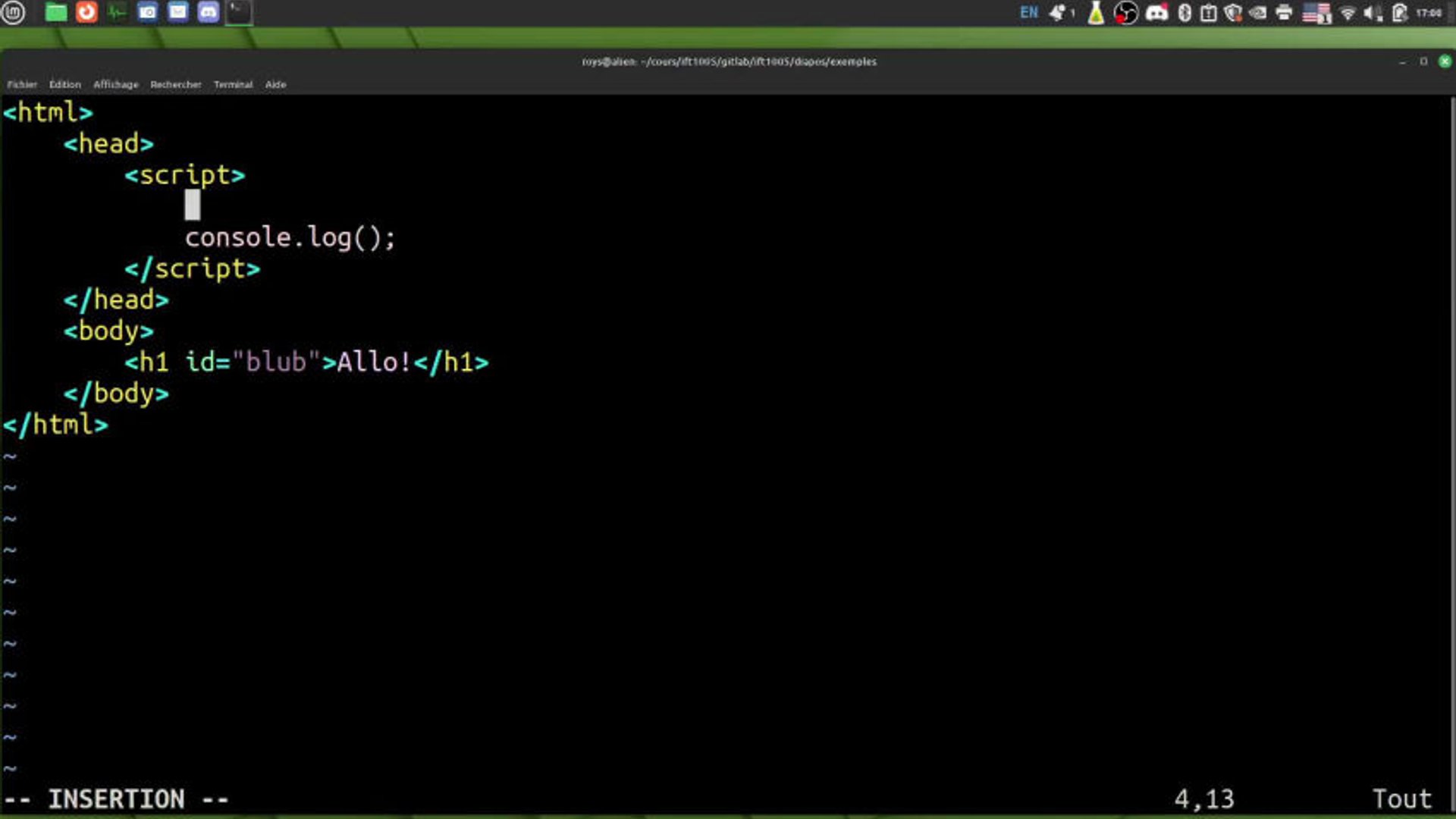
Task: Click the closing </html> tag
Action: pos(55,425)
